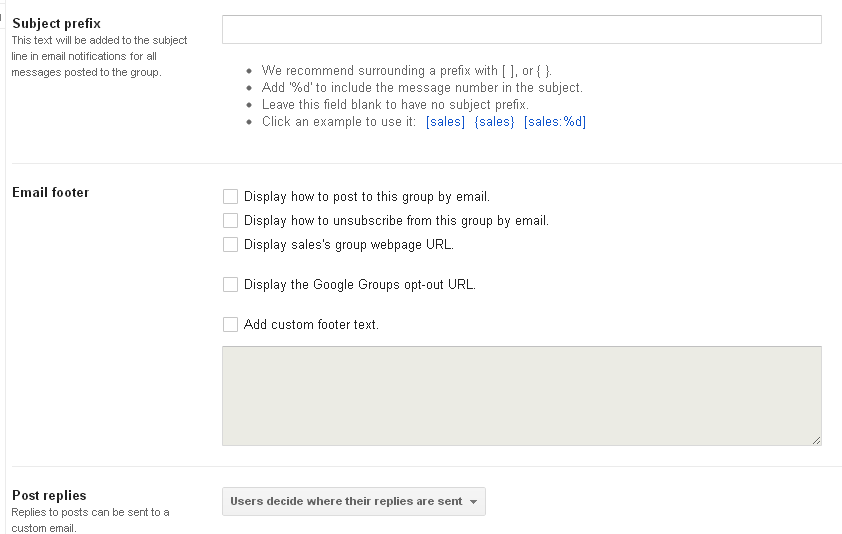Screen dimensions: 842x534
Task: Click the hint about leaving field blank
Action: (x=395, y=105)
